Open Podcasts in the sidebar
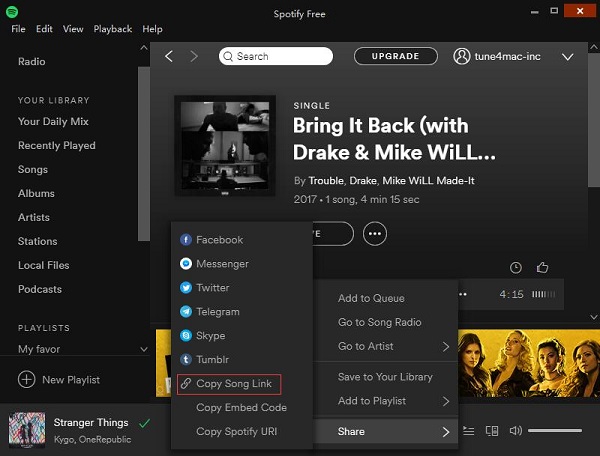600x456 pixels. pos(40,289)
